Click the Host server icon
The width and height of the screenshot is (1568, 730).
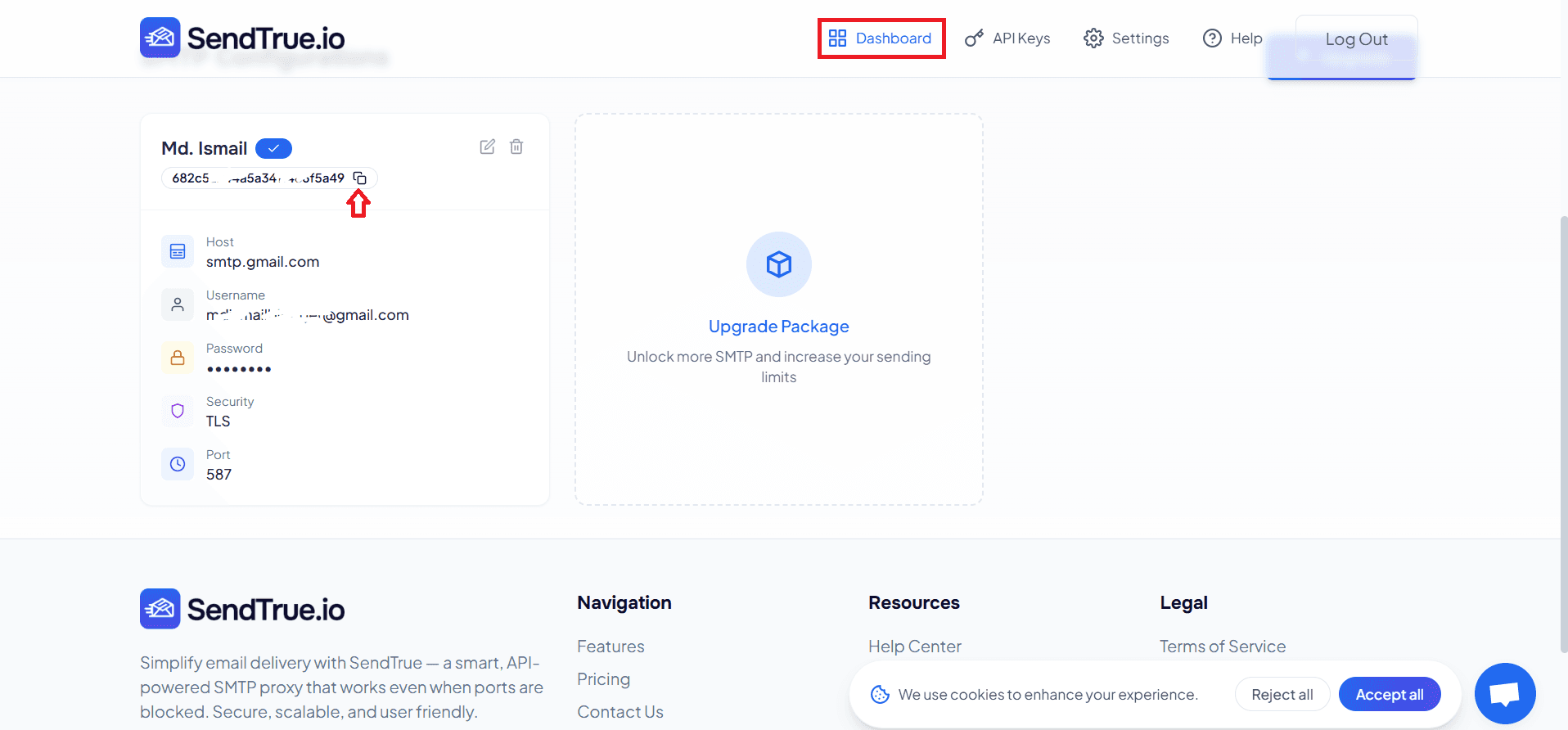tap(178, 251)
